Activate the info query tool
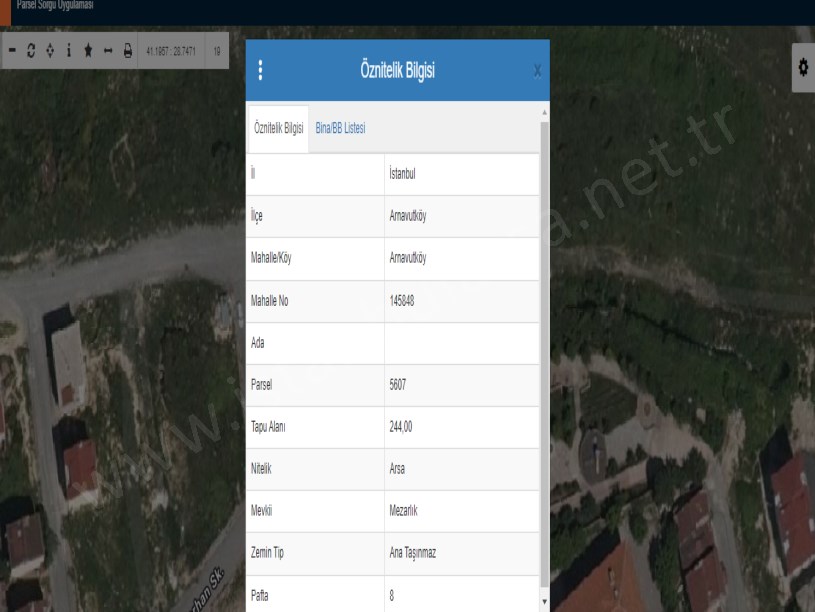 point(70,50)
